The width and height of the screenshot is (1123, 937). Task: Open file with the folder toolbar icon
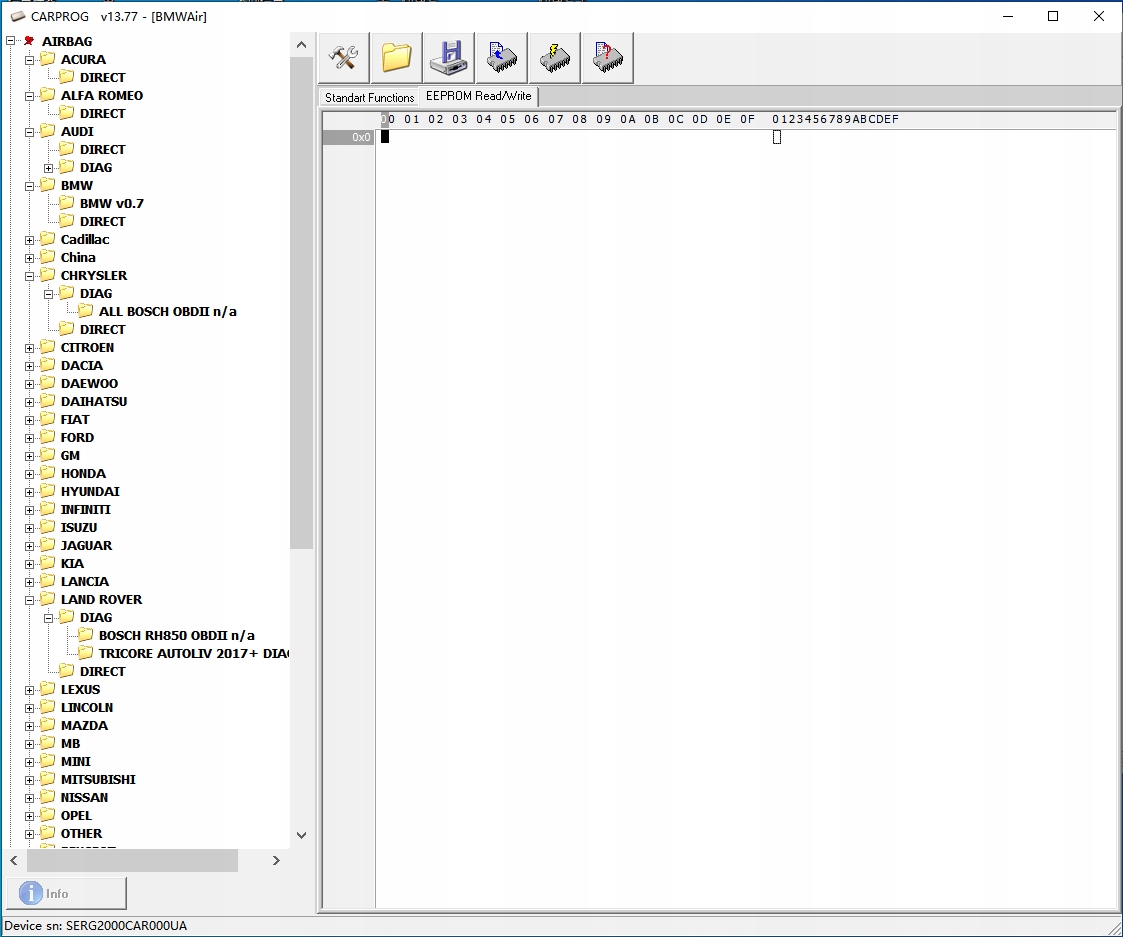pos(397,57)
